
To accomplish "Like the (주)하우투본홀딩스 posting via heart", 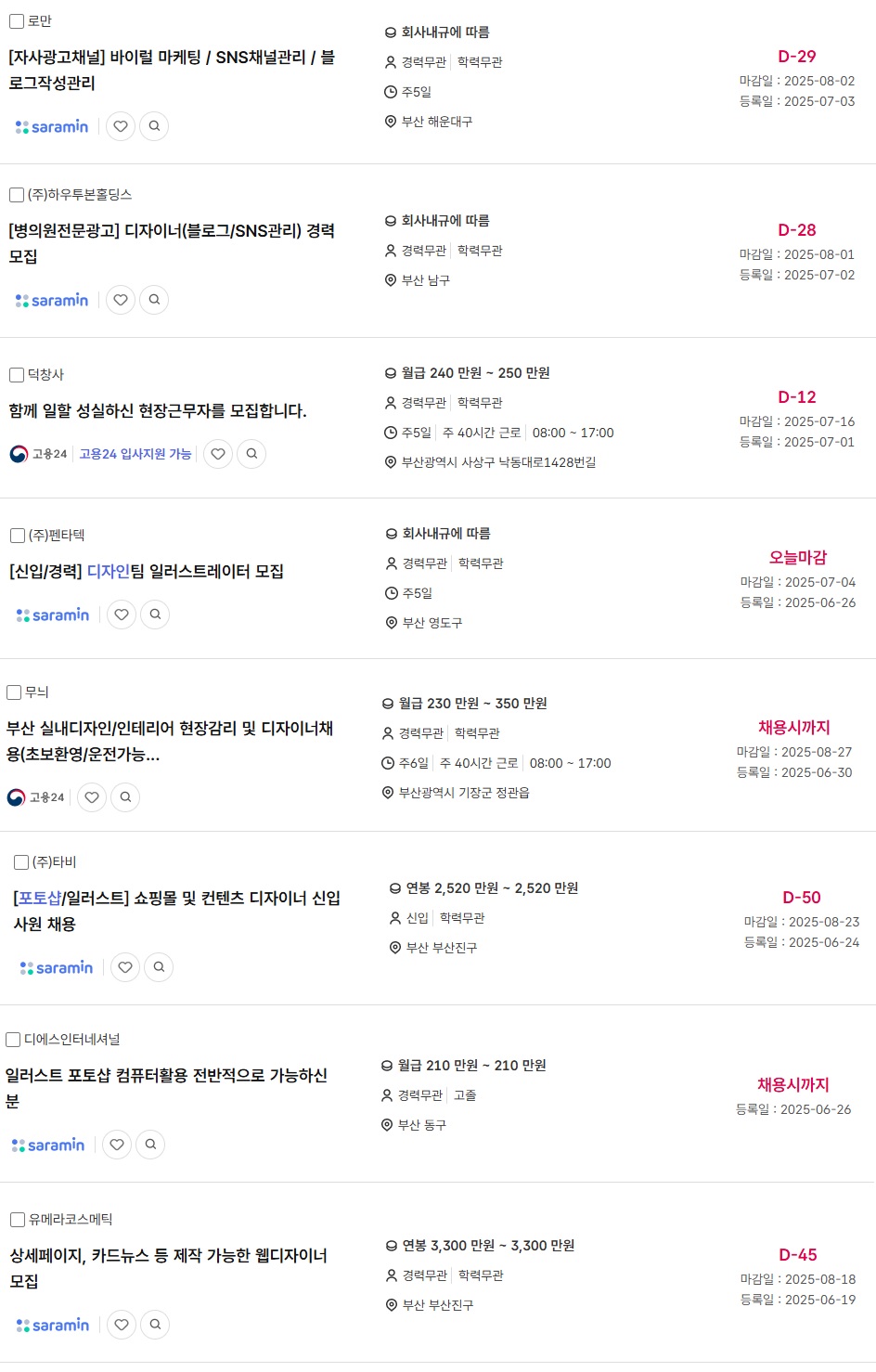I will (121, 300).
